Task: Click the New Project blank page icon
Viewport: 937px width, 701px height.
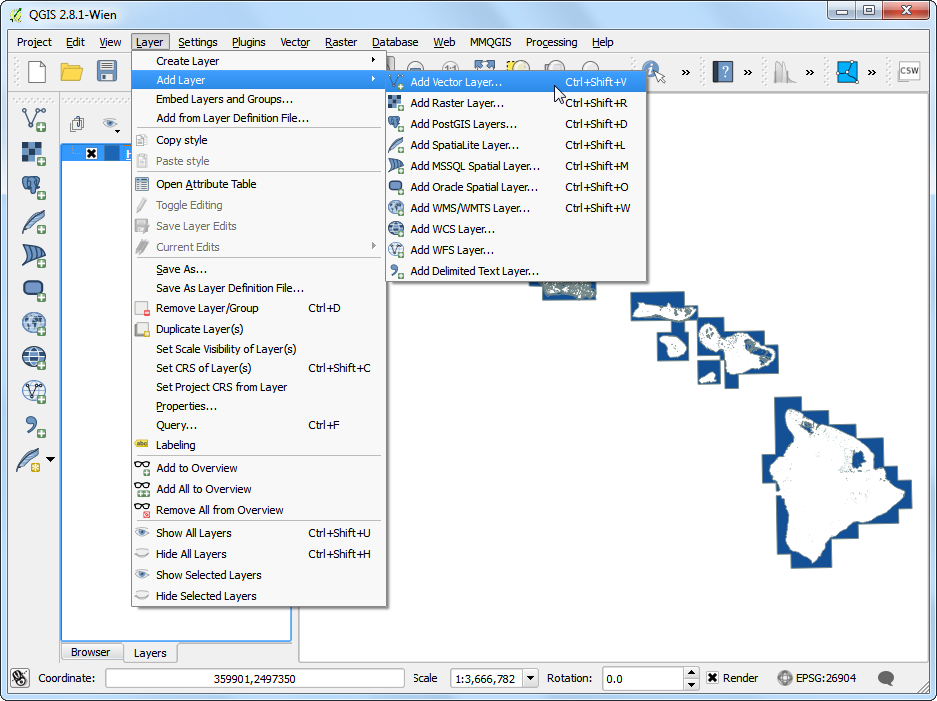Action: [x=37, y=72]
